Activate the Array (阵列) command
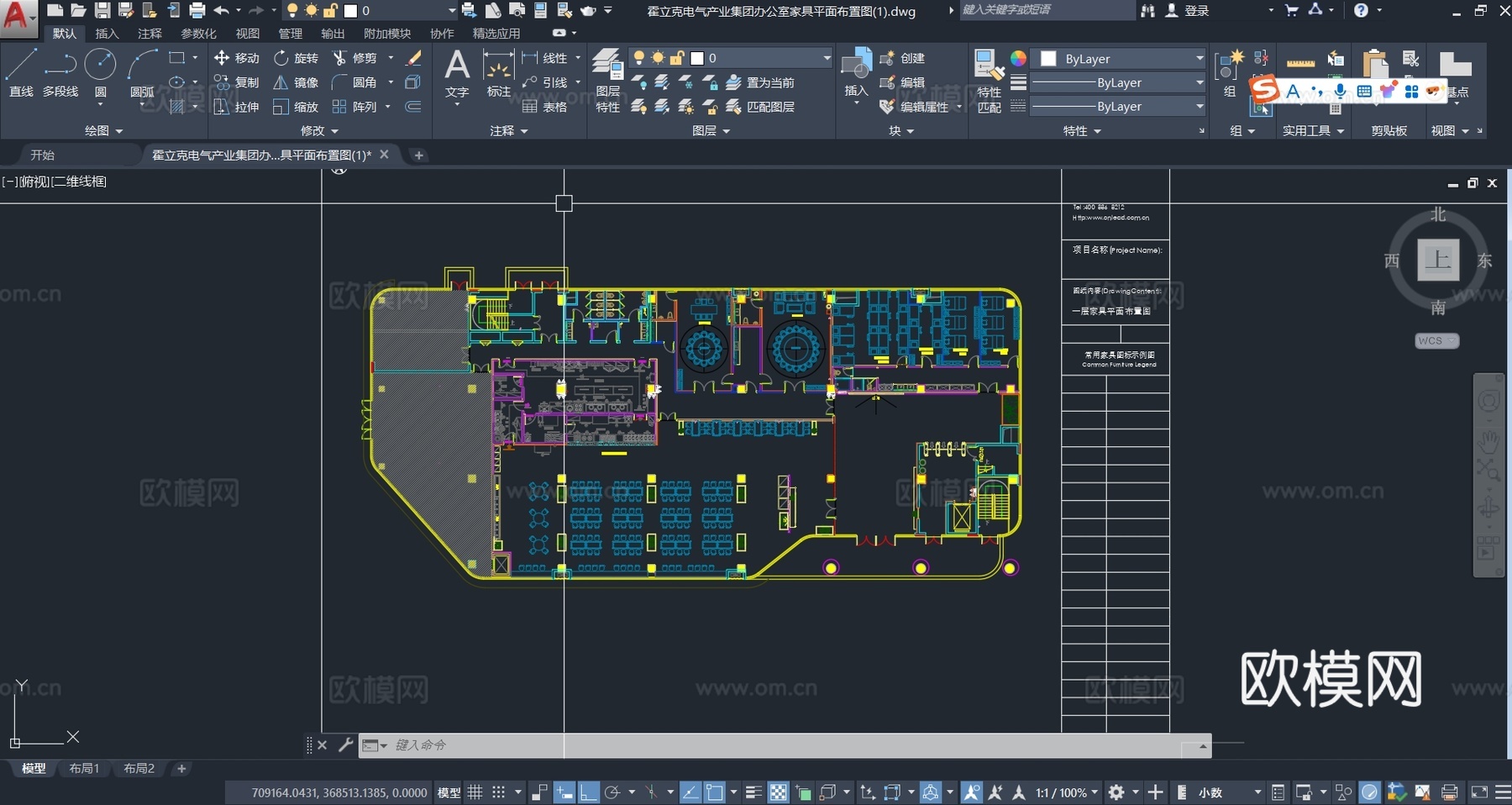Viewport: 1512px width, 805px height. tap(354, 107)
